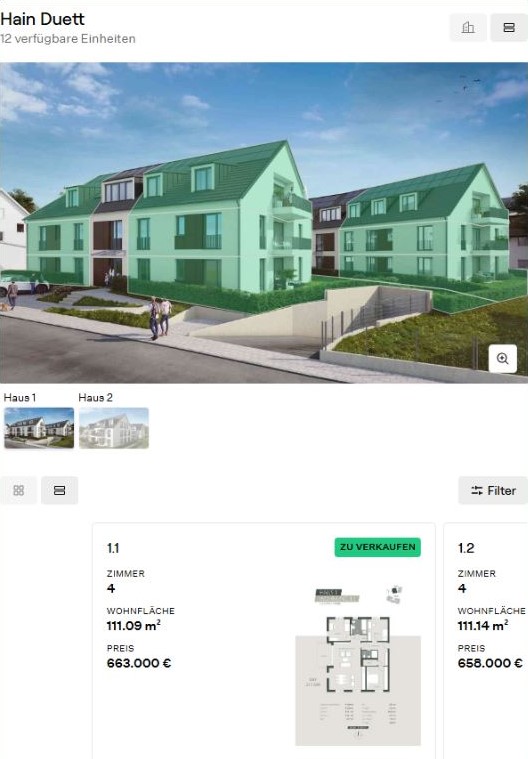Open unit 1.1 card title
The height and width of the screenshot is (759, 528).
click(113, 548)
